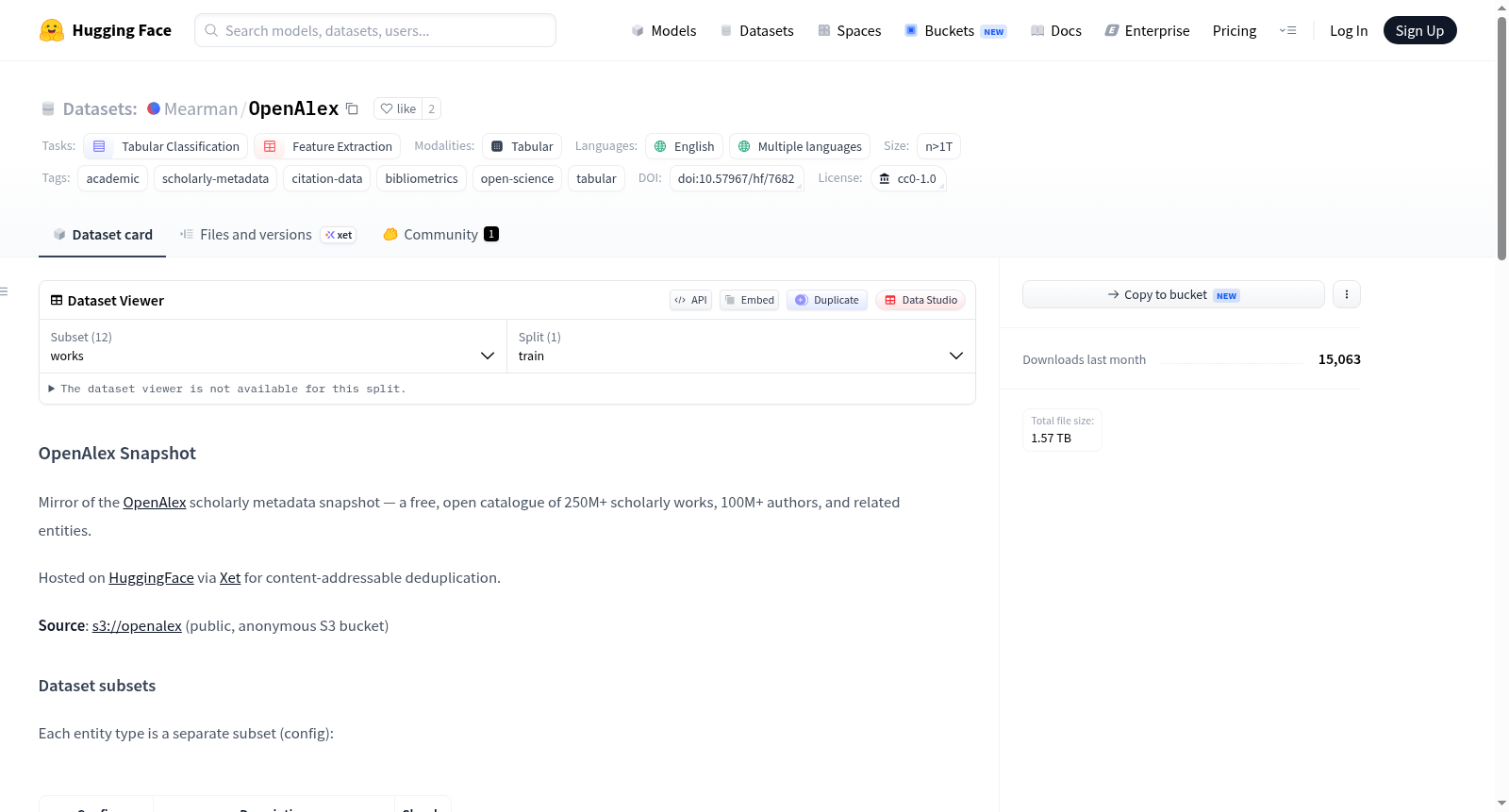
Task: Click the citation-data tag
Action: [326, 178]
